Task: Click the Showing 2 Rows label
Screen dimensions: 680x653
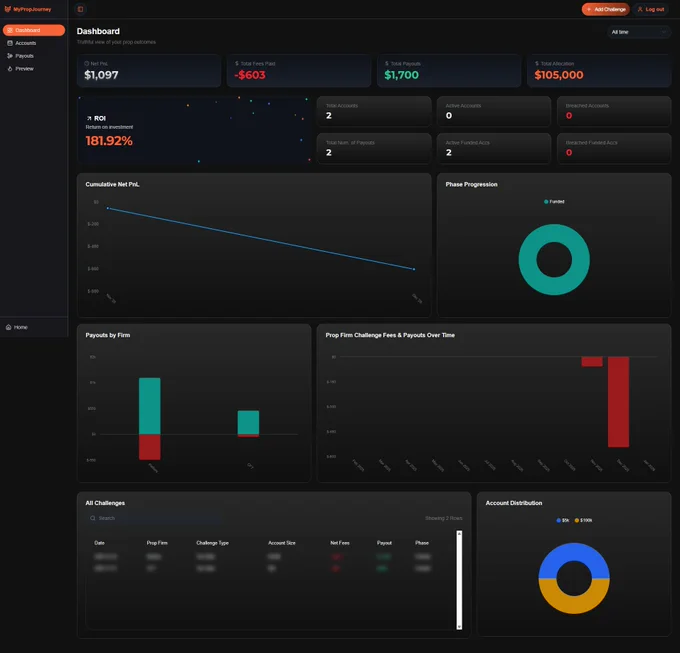Action: [x=444, y=518]
